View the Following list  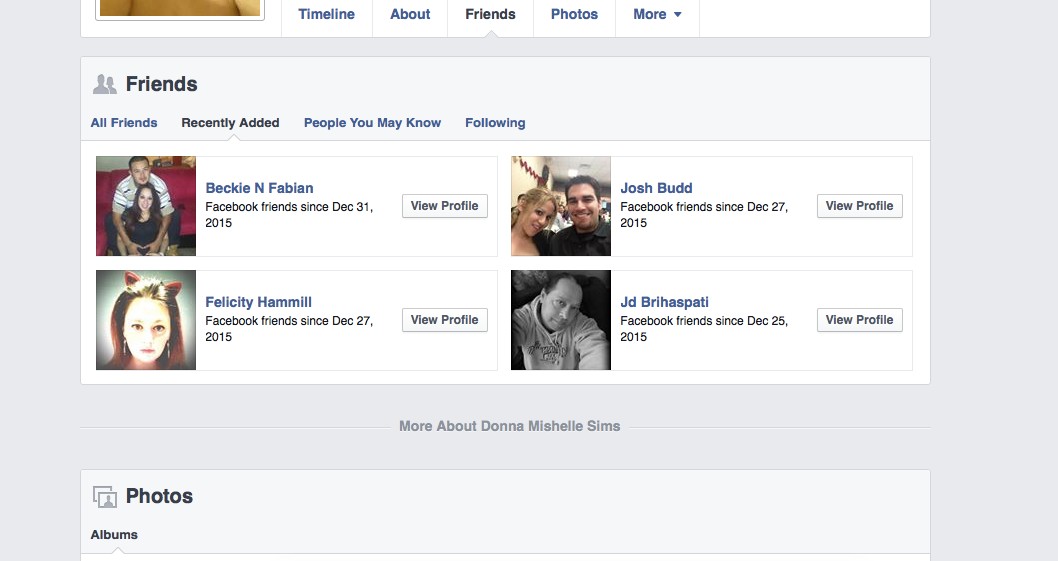click(495, 123)
